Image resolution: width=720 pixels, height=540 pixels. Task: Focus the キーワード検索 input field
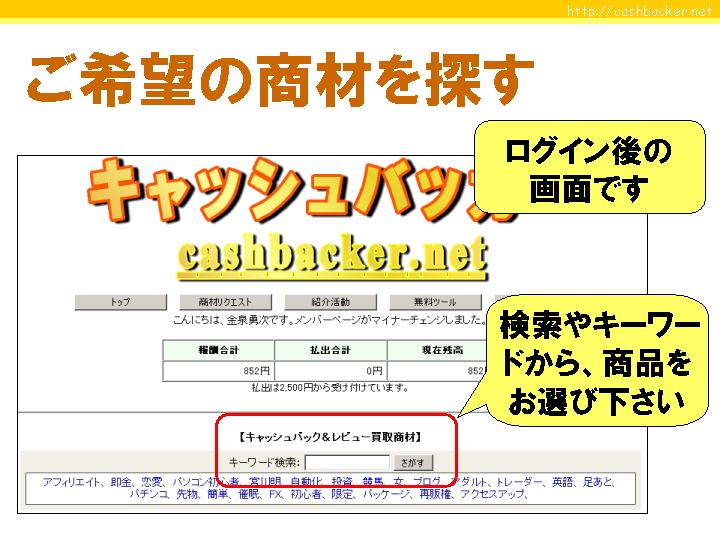pos(347,462)
